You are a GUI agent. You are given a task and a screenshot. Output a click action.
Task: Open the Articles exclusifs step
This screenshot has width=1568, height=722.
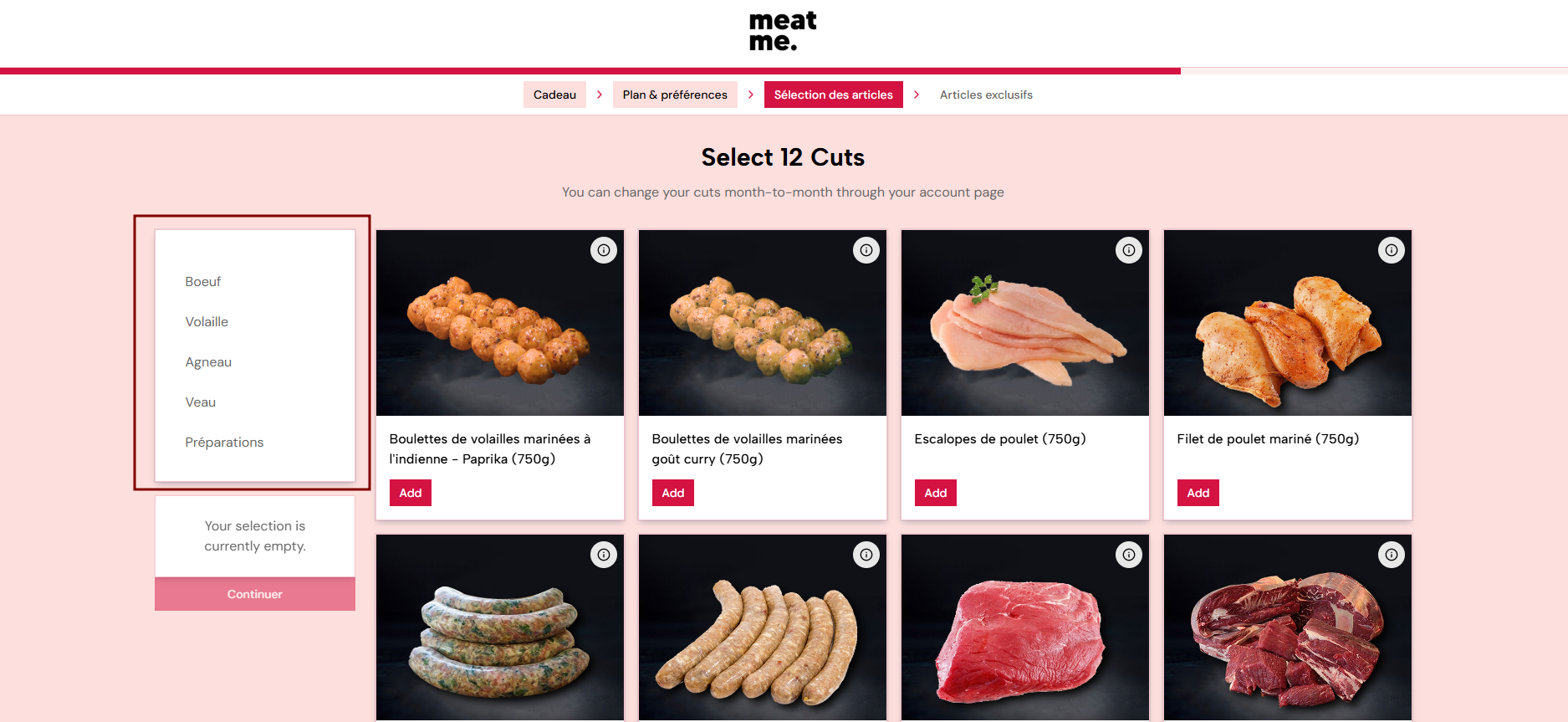(986, 95)
